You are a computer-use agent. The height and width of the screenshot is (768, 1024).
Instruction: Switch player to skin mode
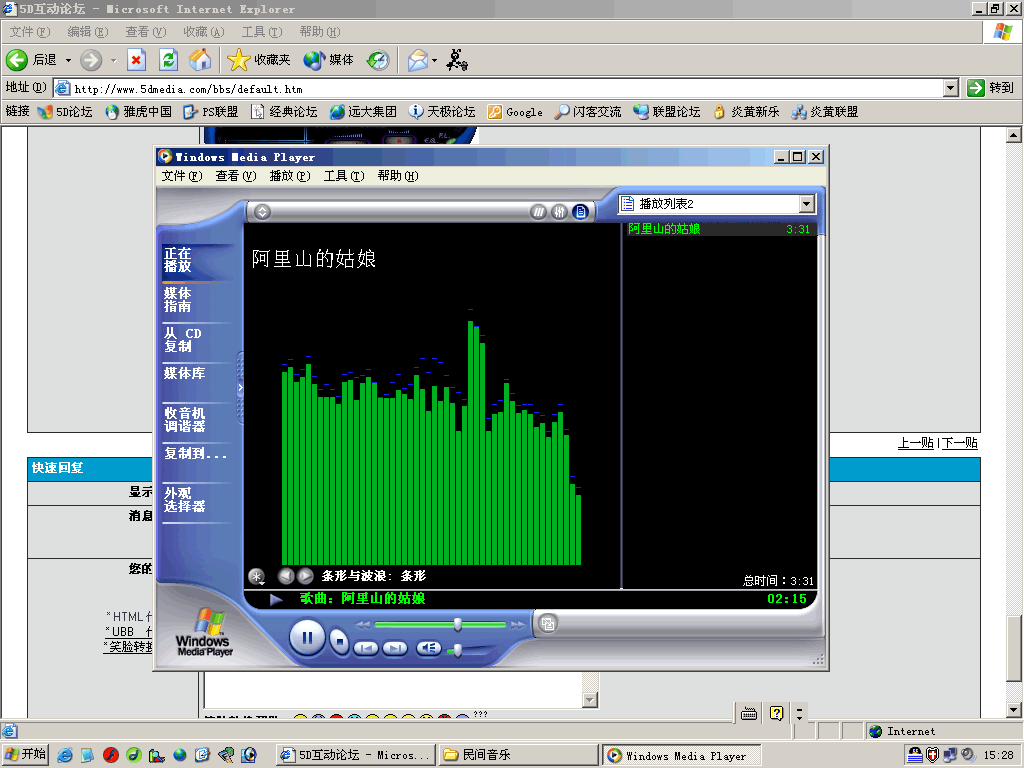coord(548,624)
